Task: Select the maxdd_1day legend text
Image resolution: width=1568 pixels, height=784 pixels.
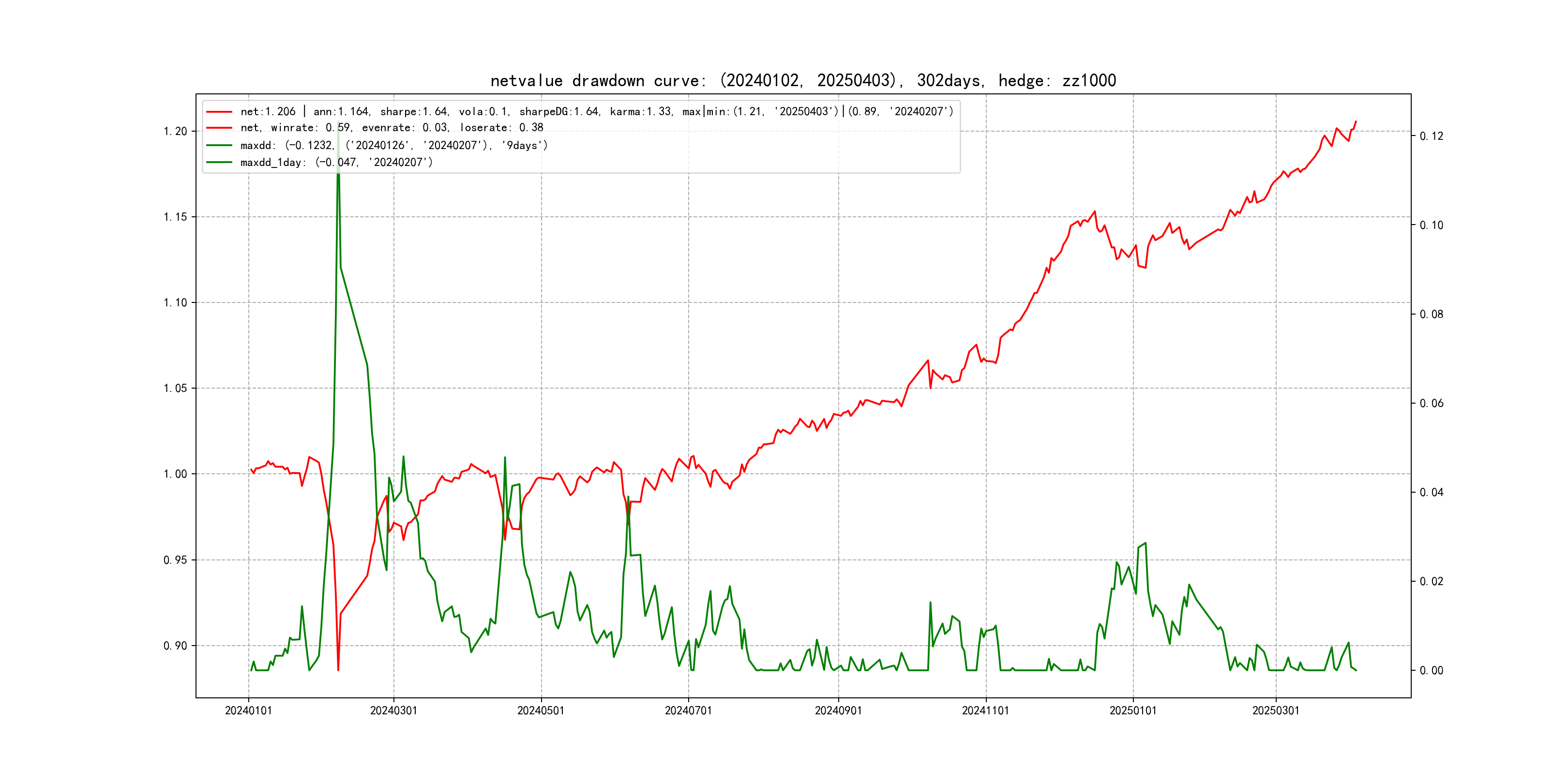Action: [336, 163]
